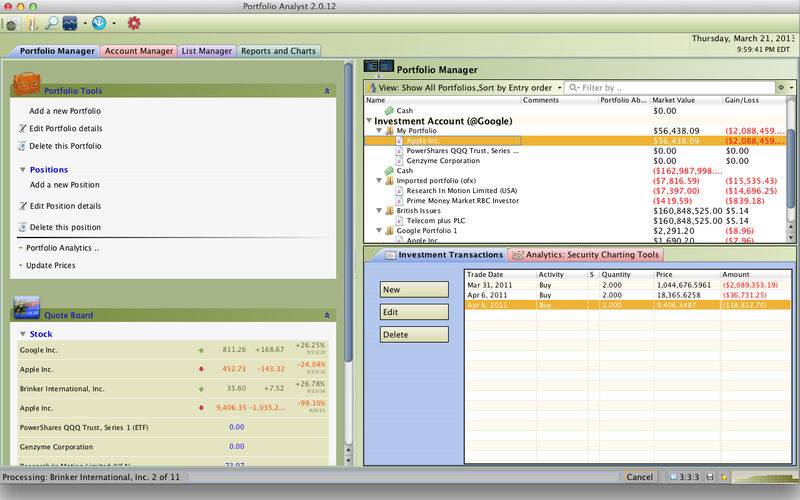800x500 pixels.
Task: Click the first toolbar icon with the globe
Action: 11,23
